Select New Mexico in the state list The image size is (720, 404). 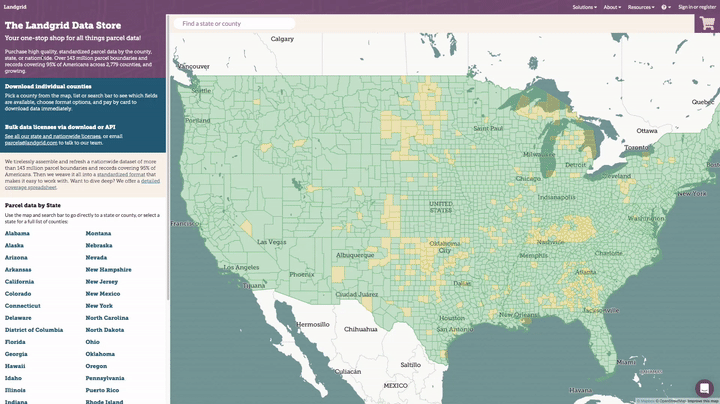(103, 294)
